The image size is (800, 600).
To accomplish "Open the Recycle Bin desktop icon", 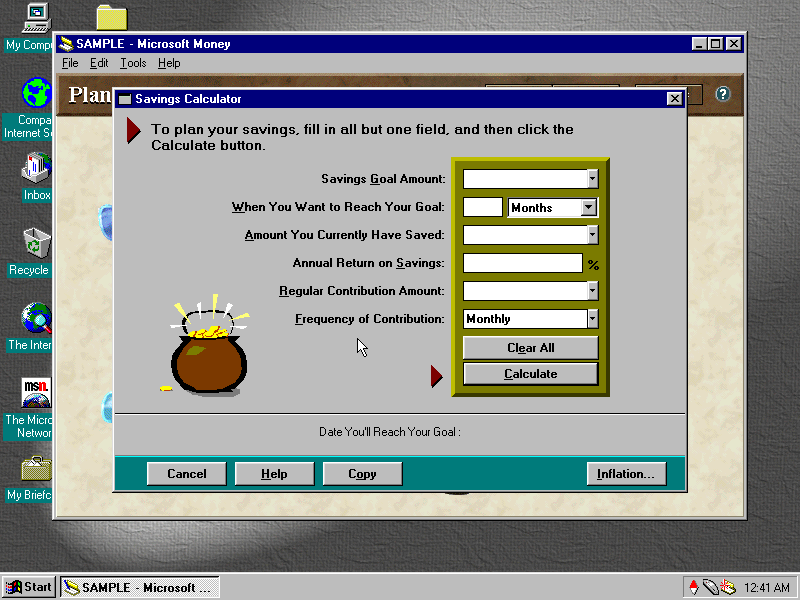I will click(x=36, y=243).
